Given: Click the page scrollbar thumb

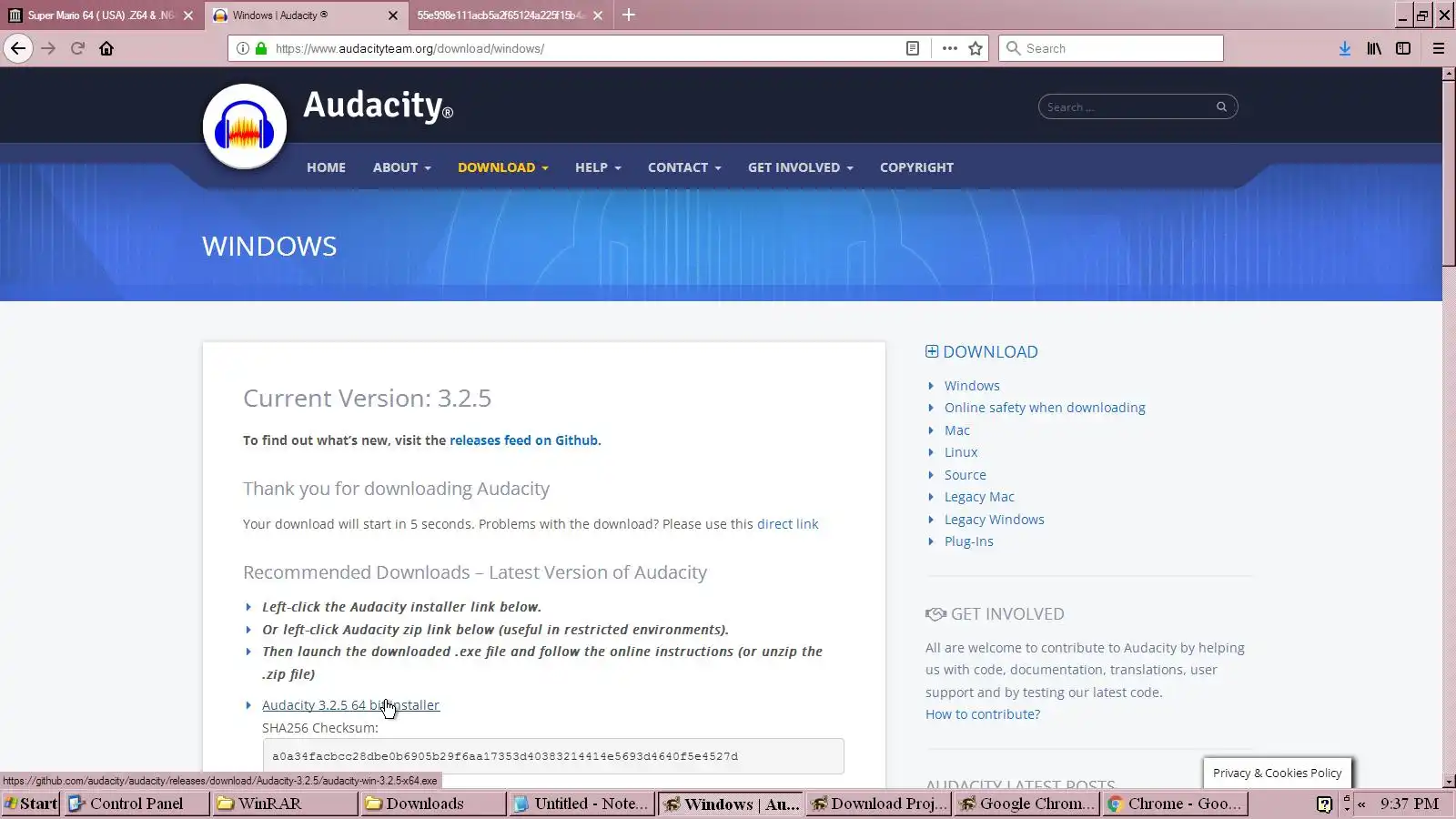Looking at the screenshot, I should point(1449,174).
